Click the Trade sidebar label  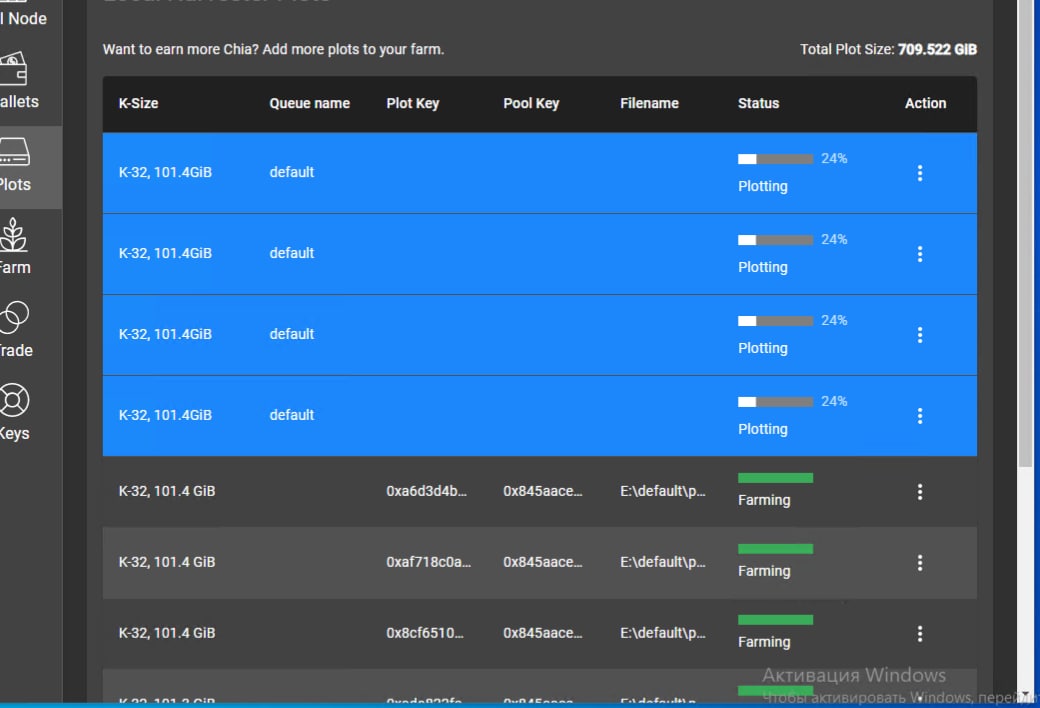click(17, 350)
